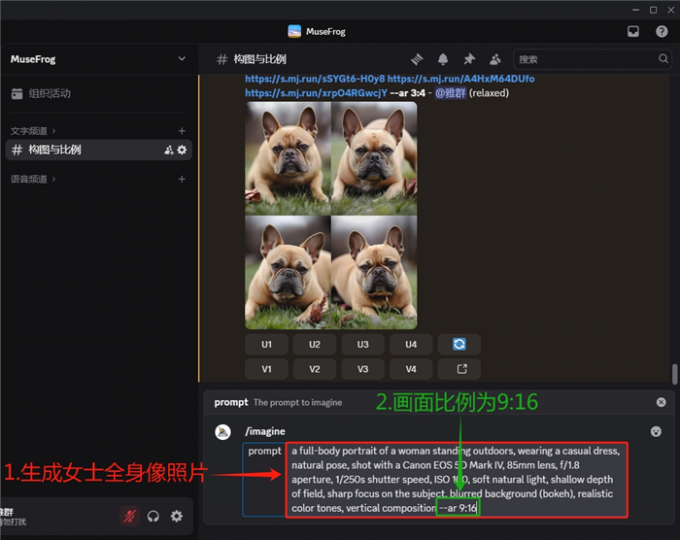Image resolution: width=680 pixels, height=540 pixels.
Task: Open link s.mj.run/sSYGt6-H0y8
Action: (x=315, y=79)
